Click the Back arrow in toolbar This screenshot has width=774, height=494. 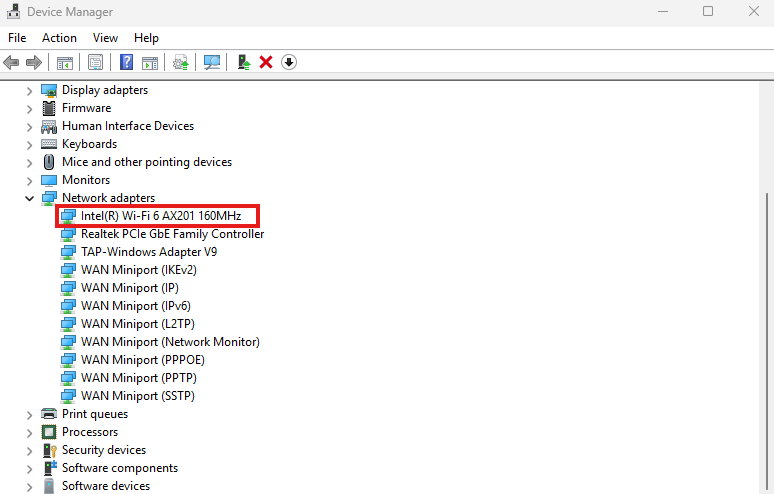click(x=12, y=62)
